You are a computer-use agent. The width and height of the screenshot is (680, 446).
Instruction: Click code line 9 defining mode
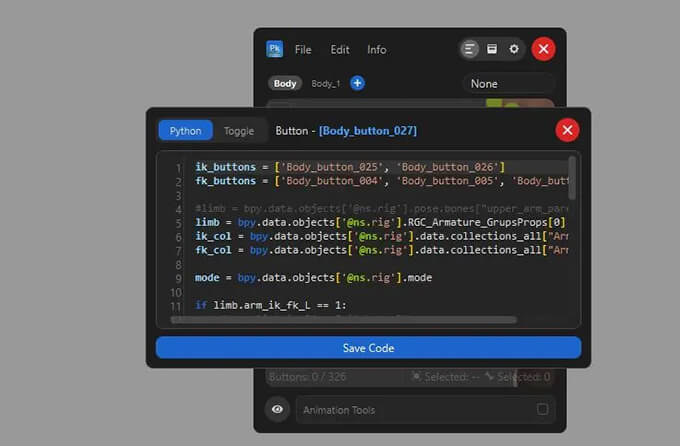click(x=313, y=278)
